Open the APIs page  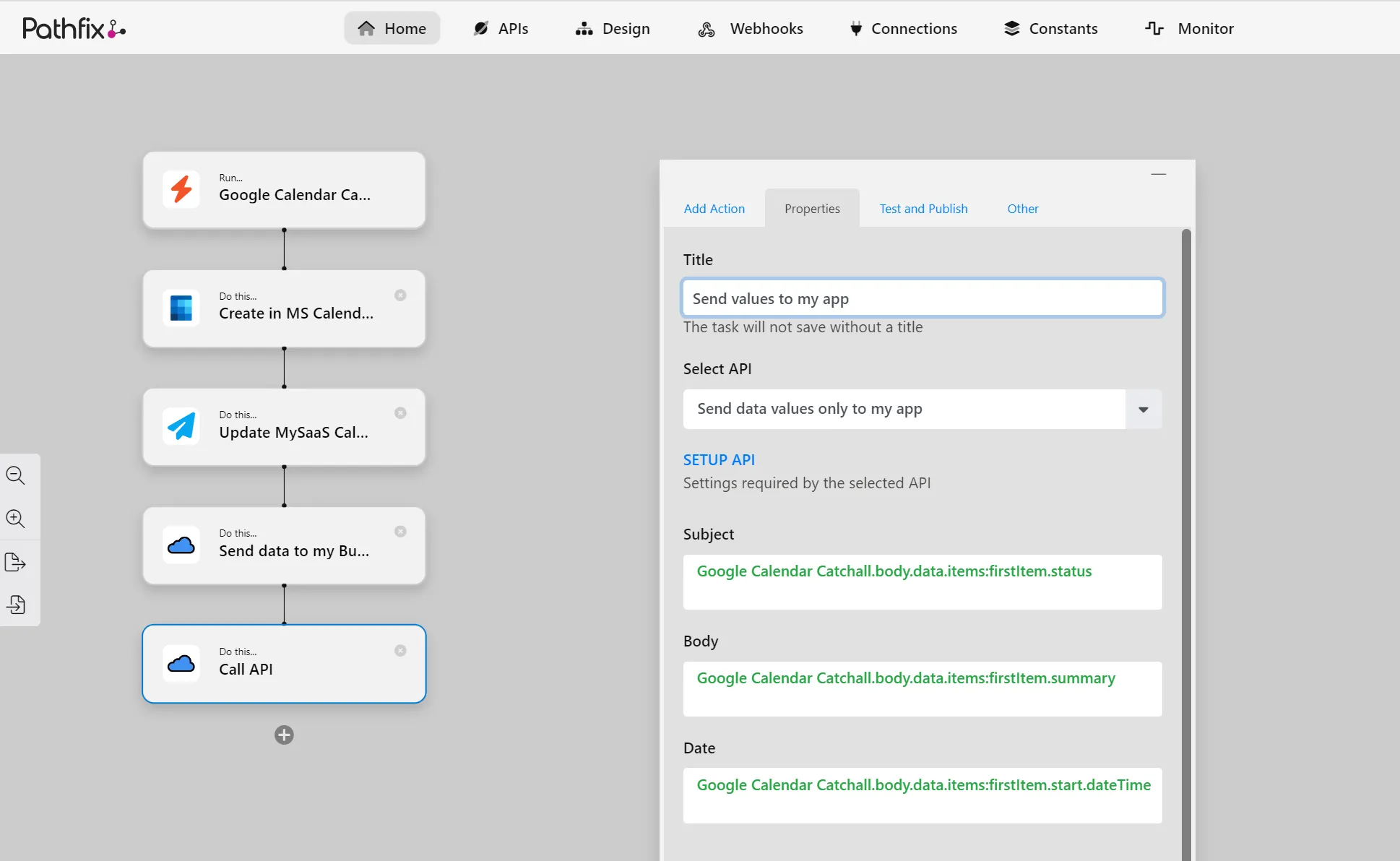(x=501, y=28)
